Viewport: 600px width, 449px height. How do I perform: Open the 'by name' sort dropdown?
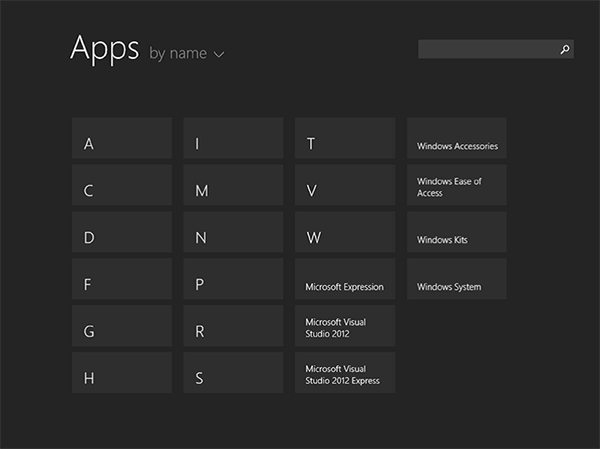187,54
